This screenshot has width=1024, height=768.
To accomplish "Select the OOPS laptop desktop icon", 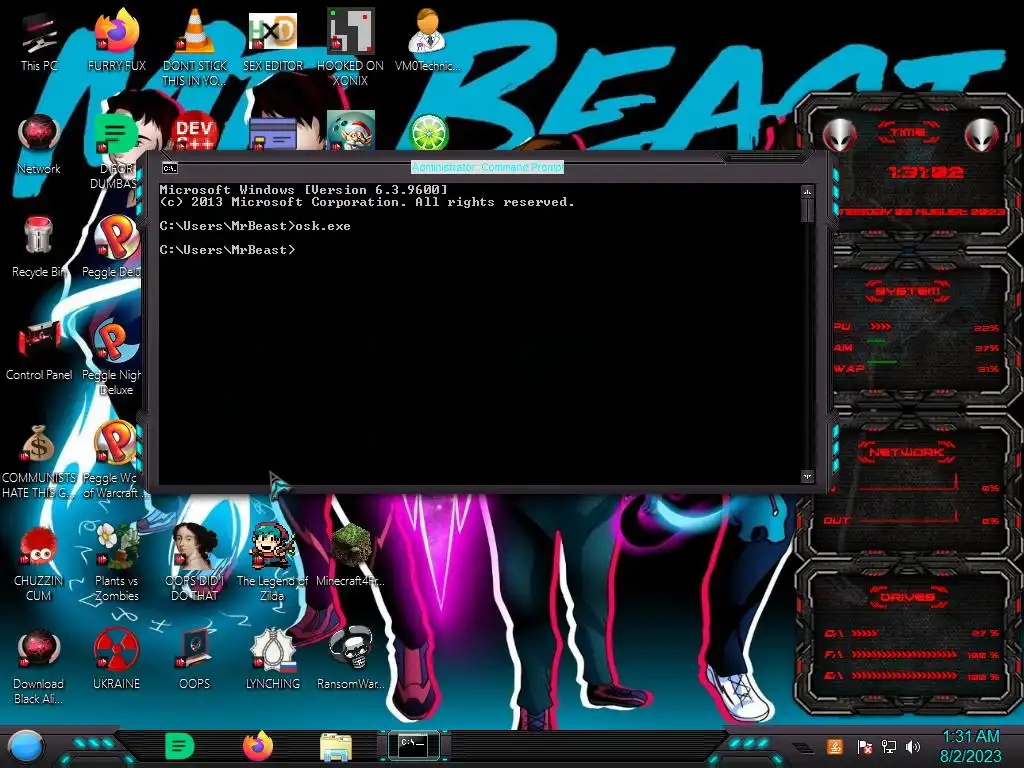I will [195, 658].
